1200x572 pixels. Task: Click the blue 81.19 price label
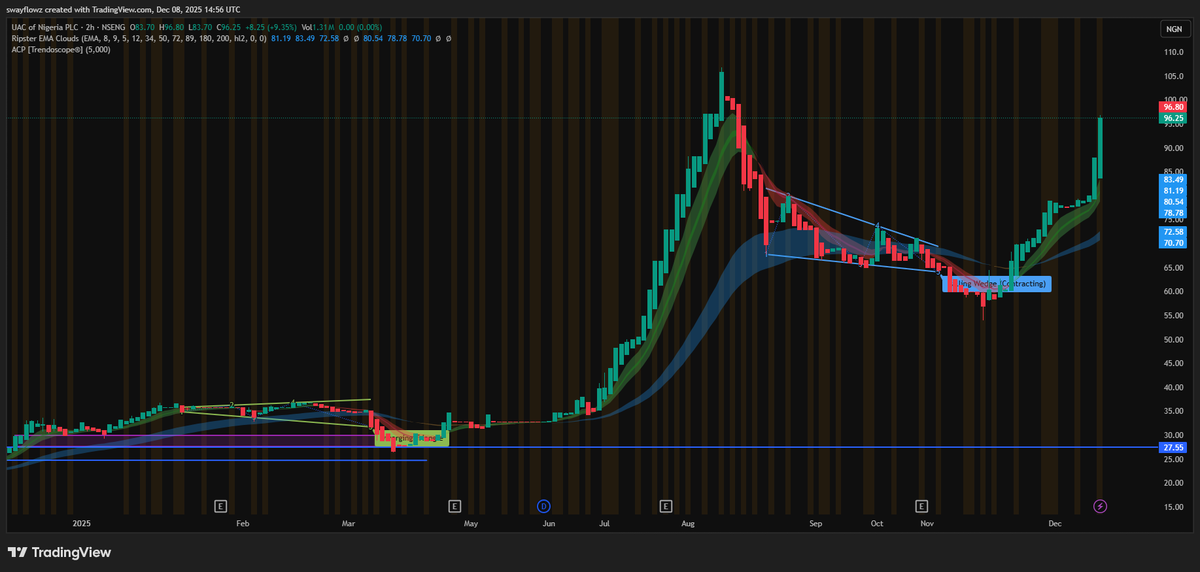(x=1173, y=191)
